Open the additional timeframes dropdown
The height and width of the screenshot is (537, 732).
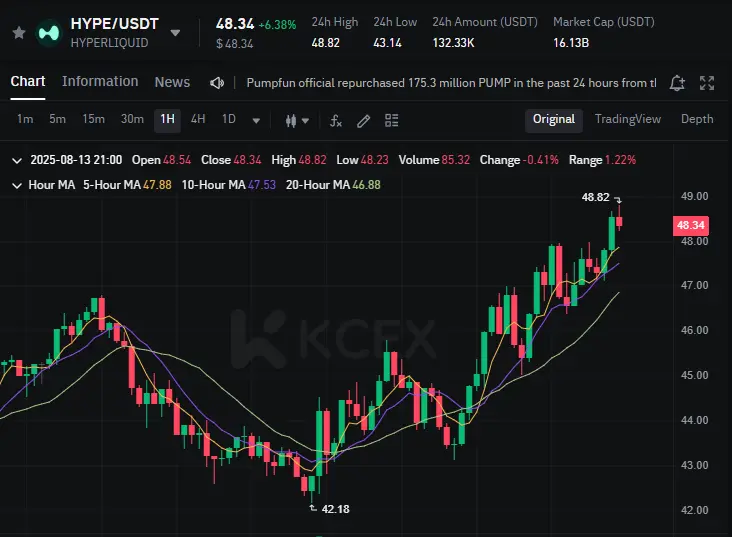click(256, 121)
